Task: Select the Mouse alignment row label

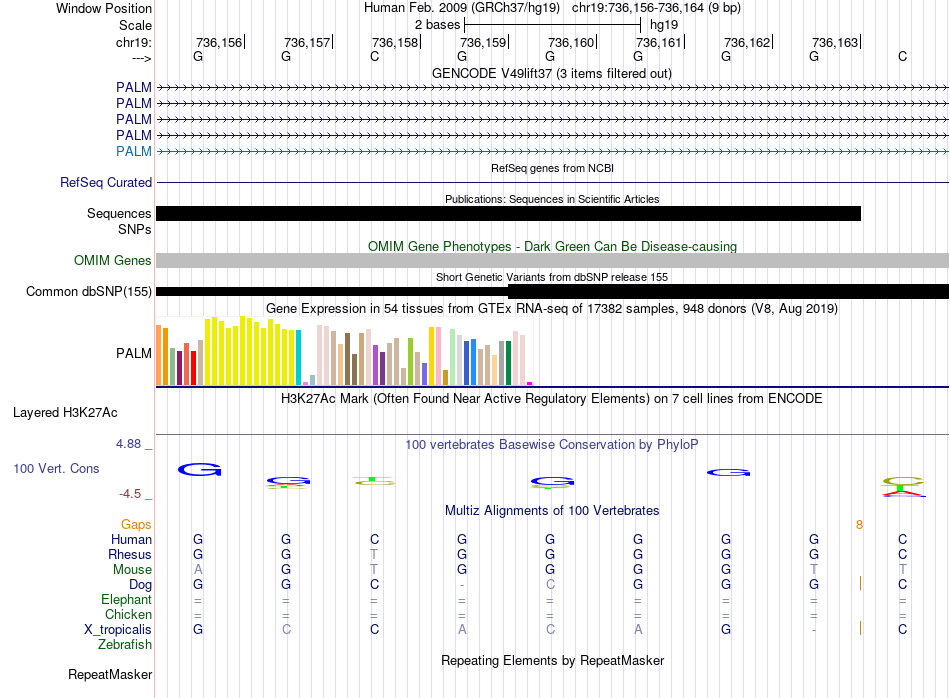Action: (x=132, y=570)
